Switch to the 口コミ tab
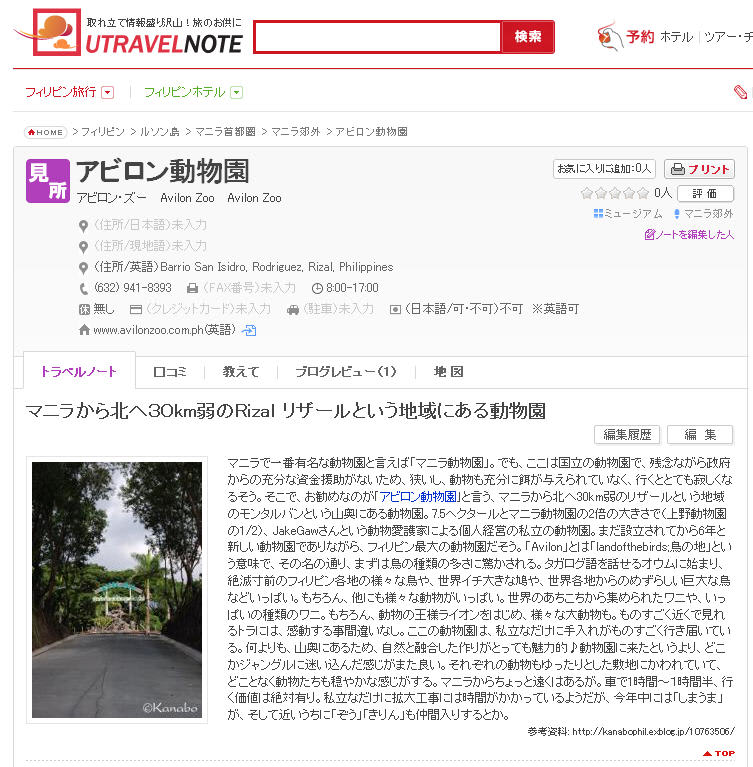This screenshot has width=753, height=767. 170,372
